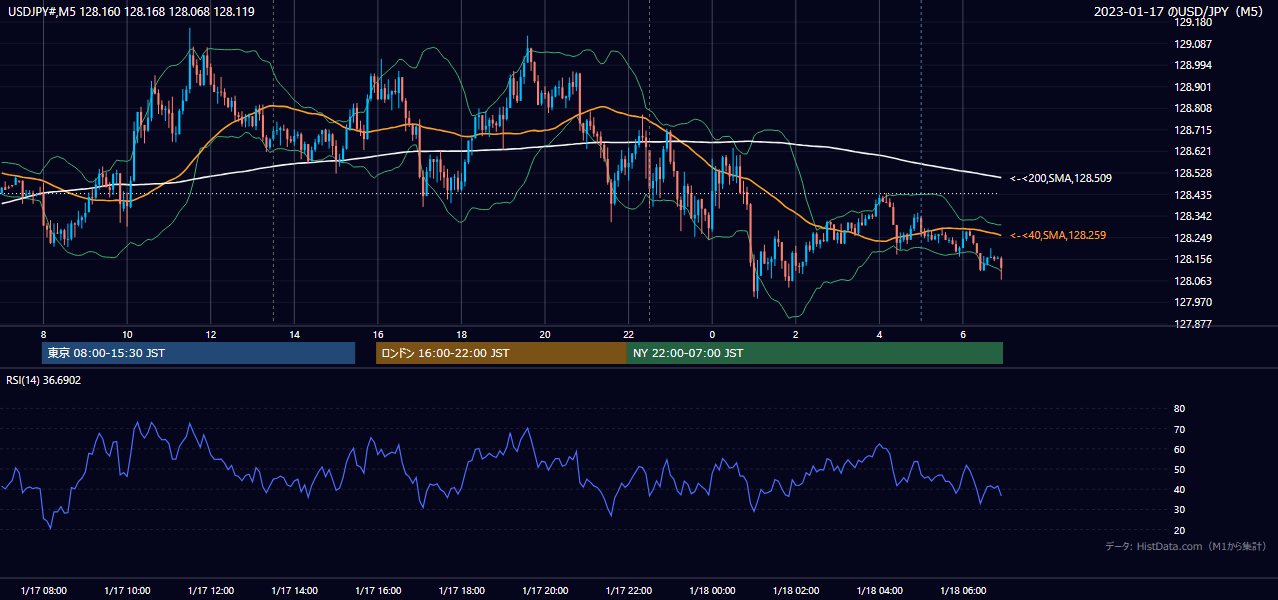Click the 128.715 price axis label
This screenshot has width=1278, height=600.
[1193, 130]
